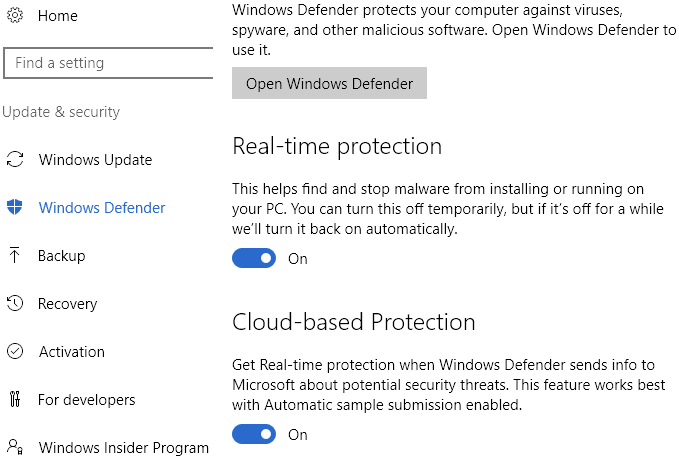Switch to the Backup page
The image size is (679, 462).
[x=61, y=256]
